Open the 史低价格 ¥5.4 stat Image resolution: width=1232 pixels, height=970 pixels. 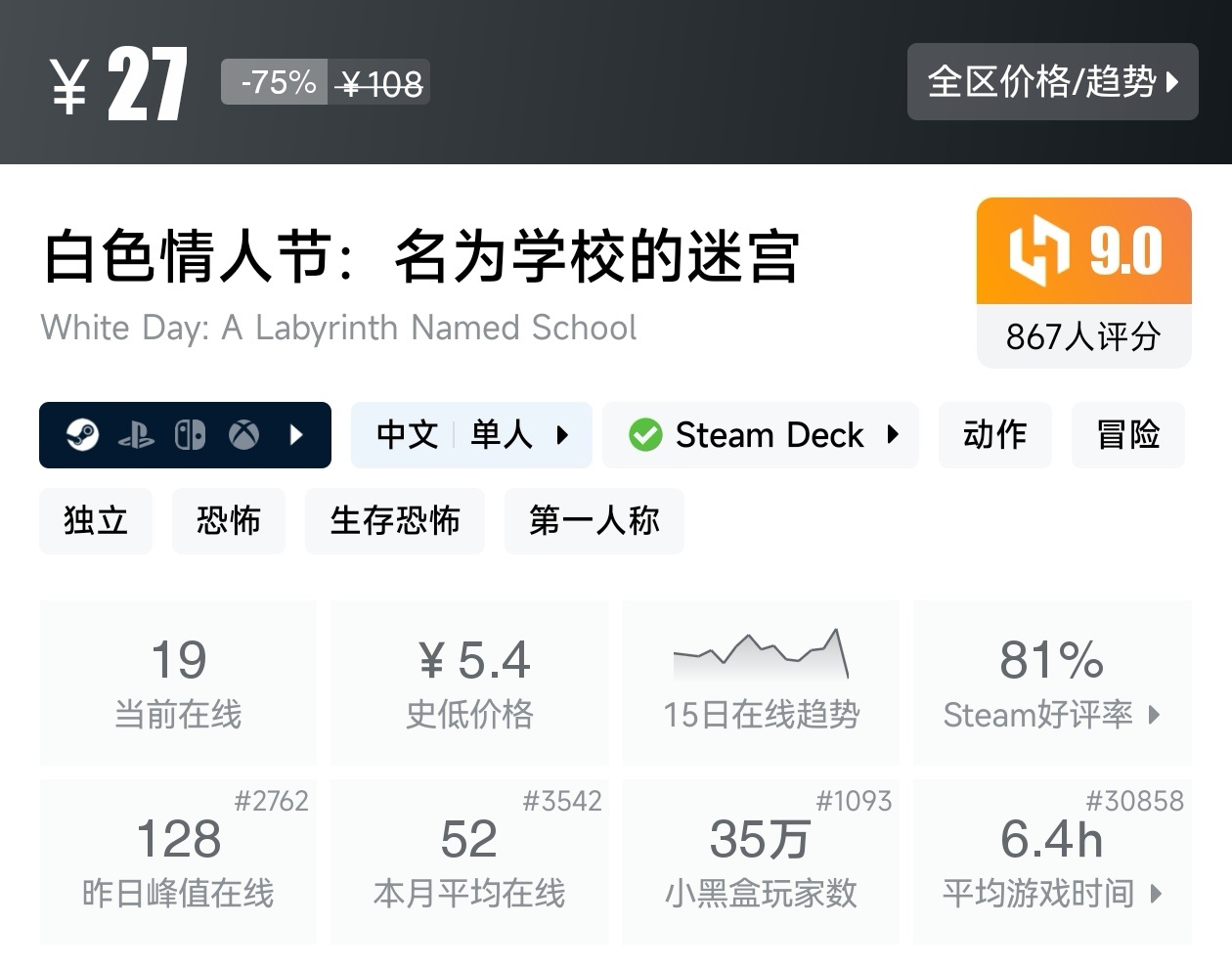(469, 683)
